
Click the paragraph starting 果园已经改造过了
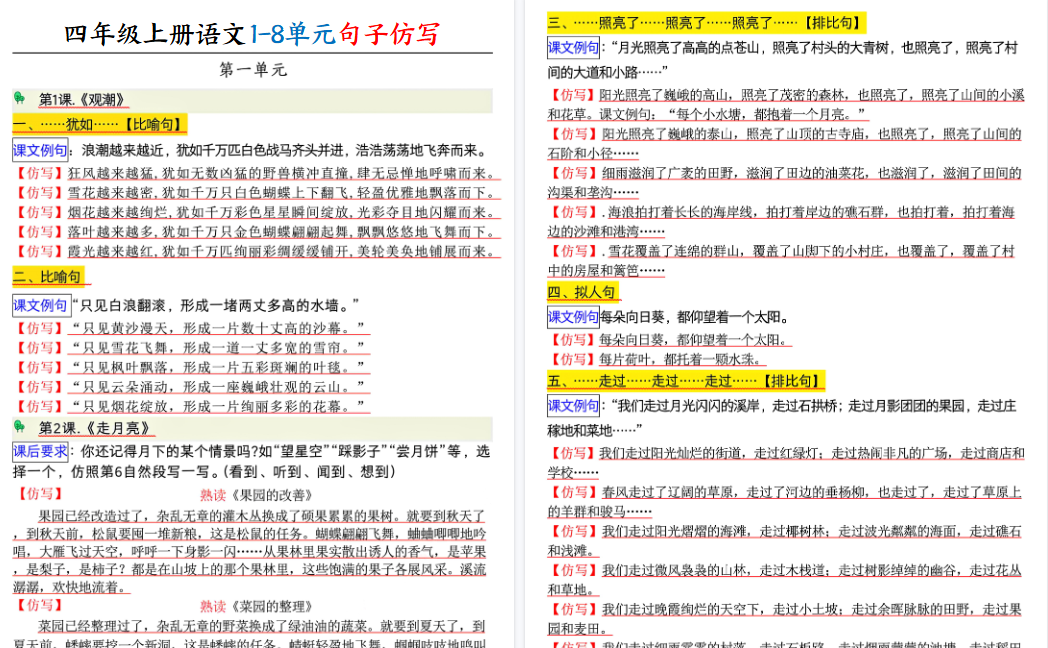(249, 551)
